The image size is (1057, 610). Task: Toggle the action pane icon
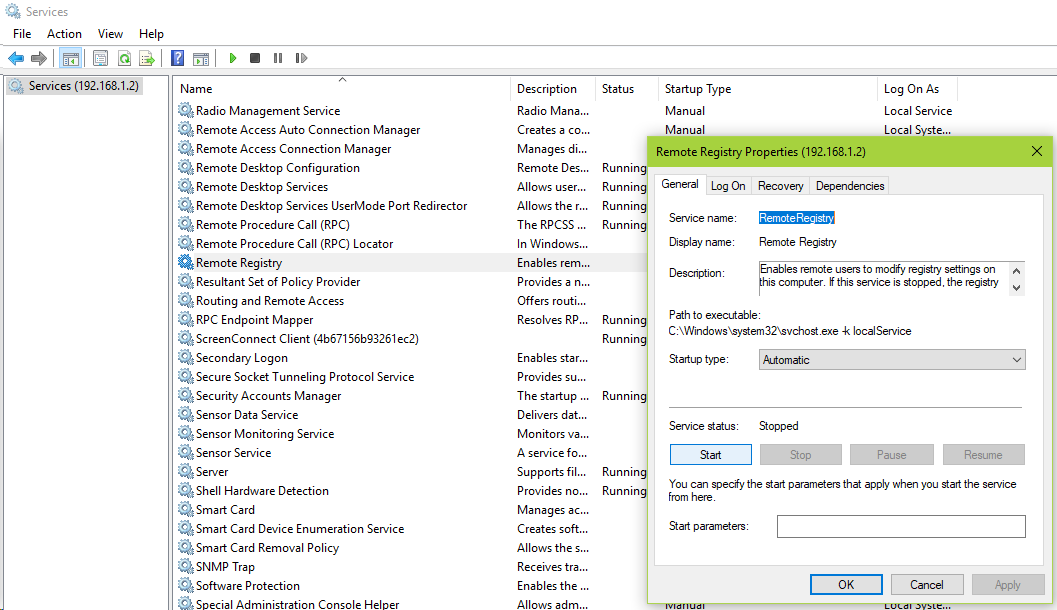click(201, 57)
